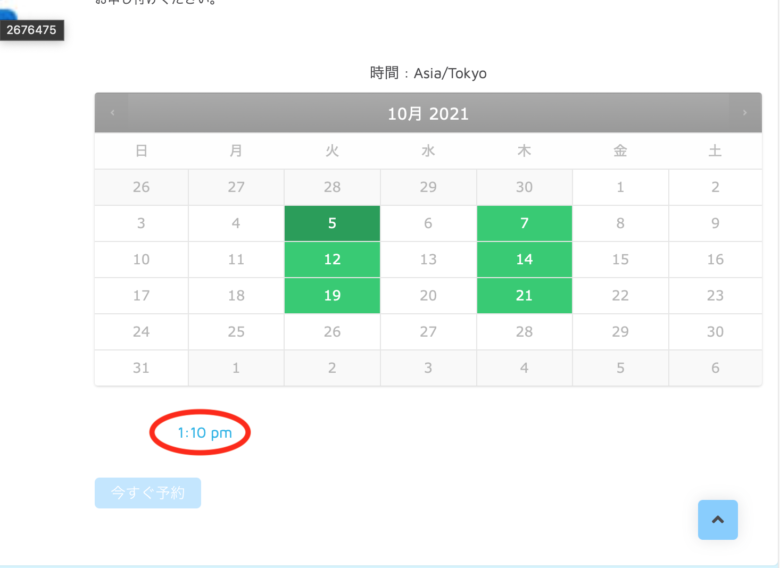This screenshot has width=780, height=568.
Task: Click the 木 weekday column header
Action: [524, 151]
